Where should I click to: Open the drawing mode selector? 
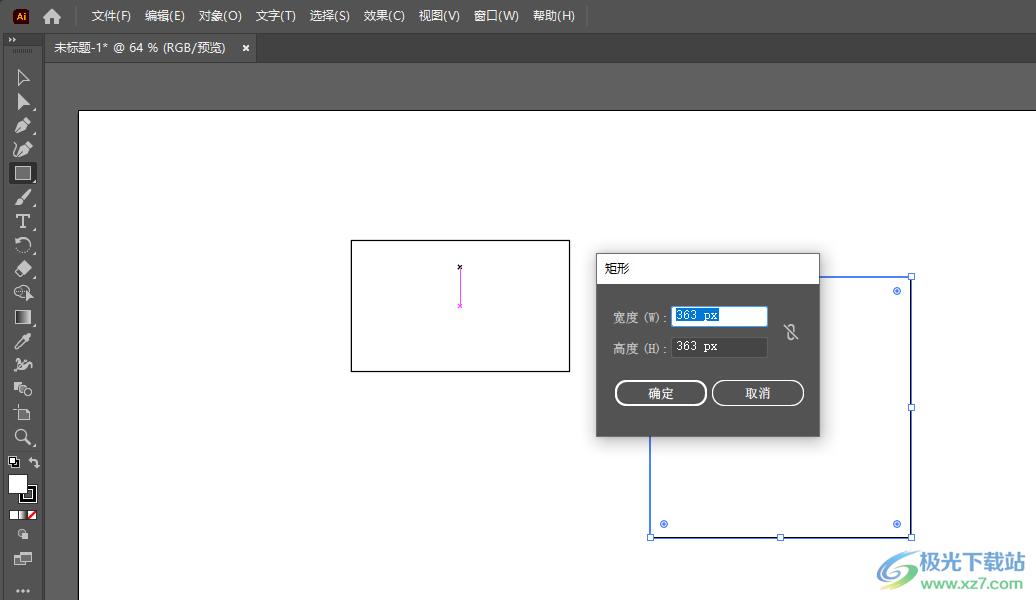tap(22, 534)
